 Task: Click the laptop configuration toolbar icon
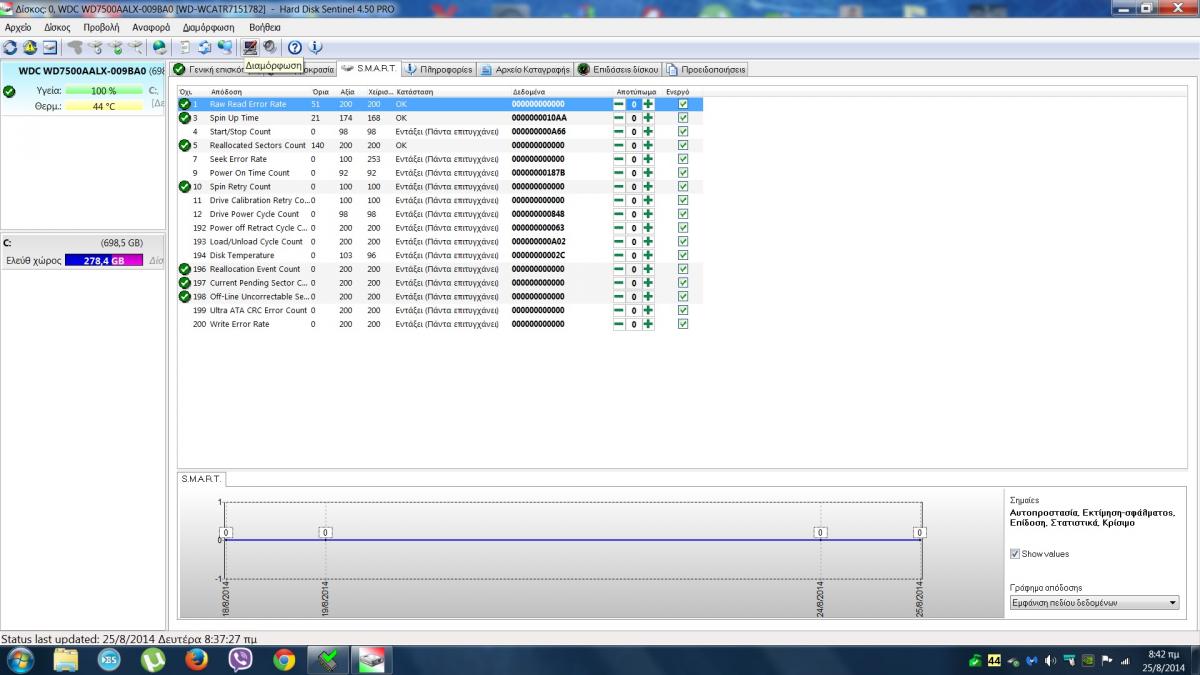coord(250,47)
